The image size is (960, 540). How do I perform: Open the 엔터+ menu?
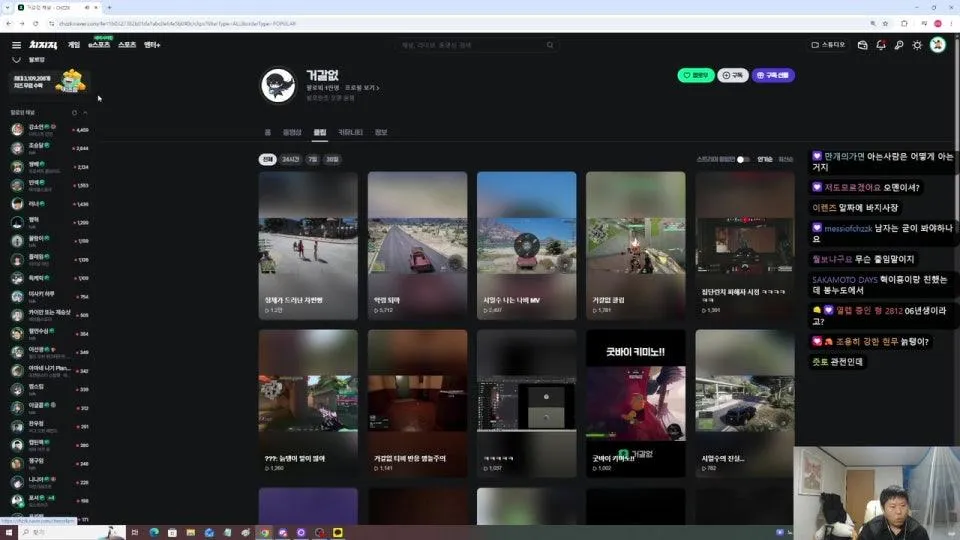point(152,45)
